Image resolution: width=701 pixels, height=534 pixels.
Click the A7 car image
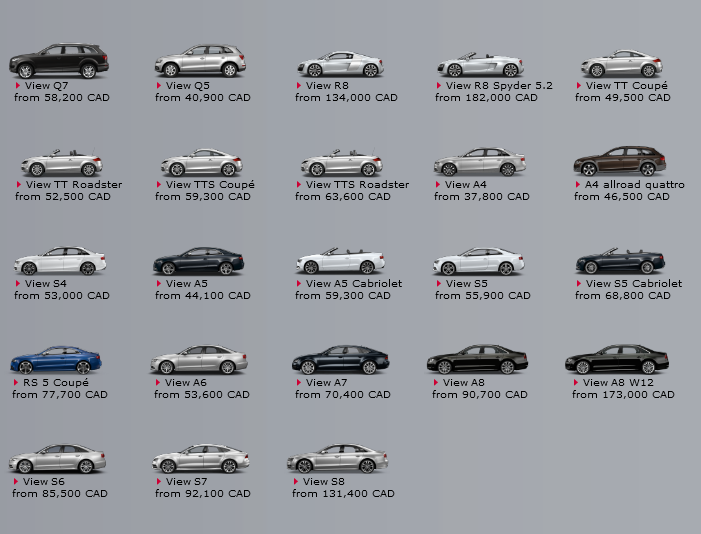coord(341,360)
